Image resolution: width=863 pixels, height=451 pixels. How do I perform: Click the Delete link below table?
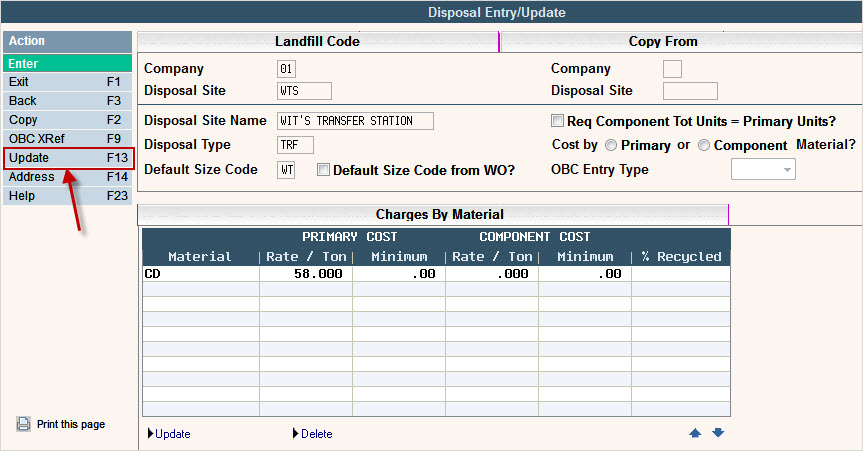click(316, 434)
